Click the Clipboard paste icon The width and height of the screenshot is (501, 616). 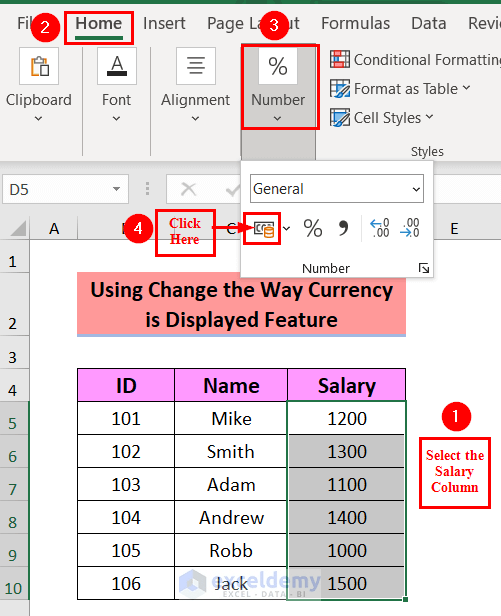(39, 66)
